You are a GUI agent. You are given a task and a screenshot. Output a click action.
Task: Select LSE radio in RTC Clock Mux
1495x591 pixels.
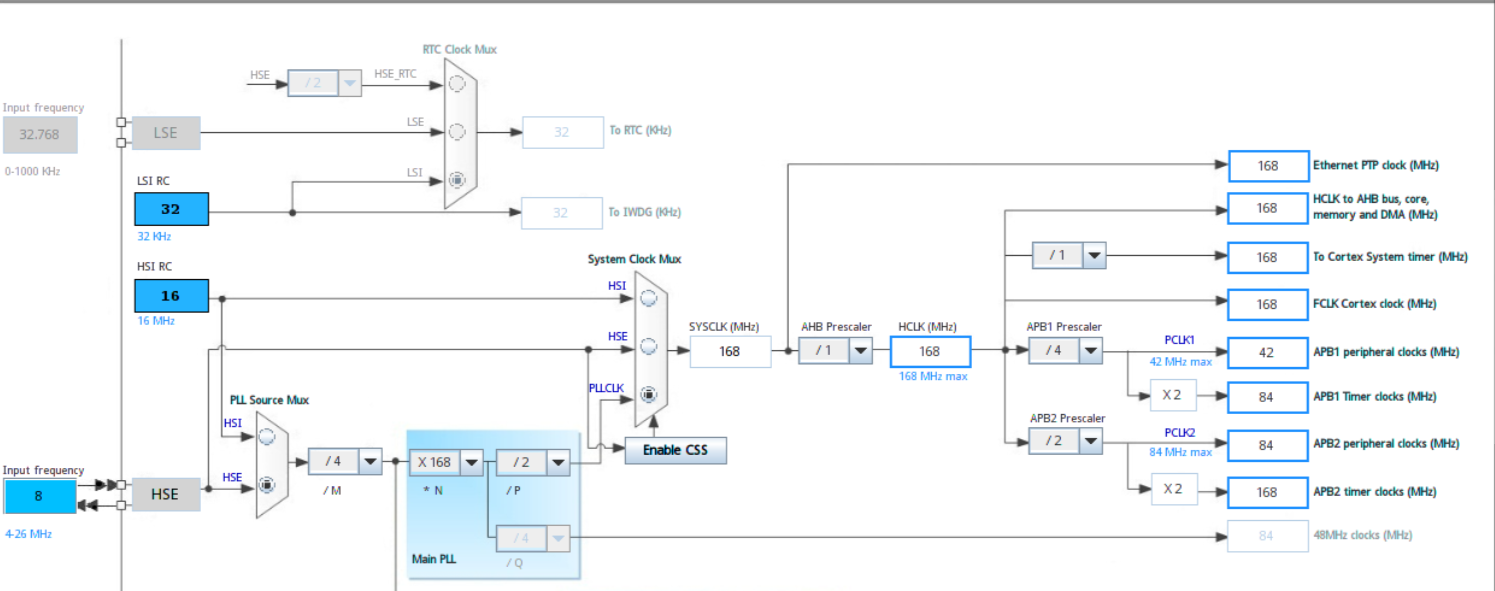[x=457, y=131]
